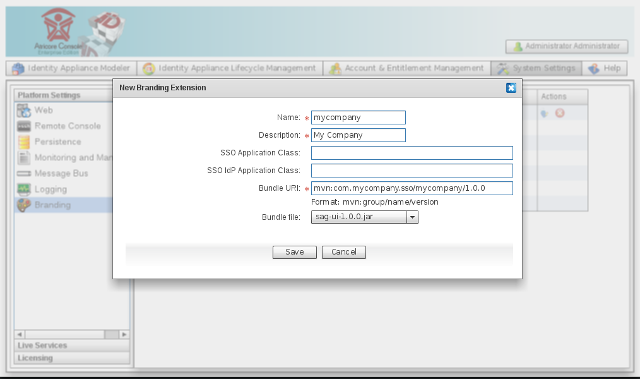
Task: Click the sidebar scroll right arrow
Action: [124, 335]
